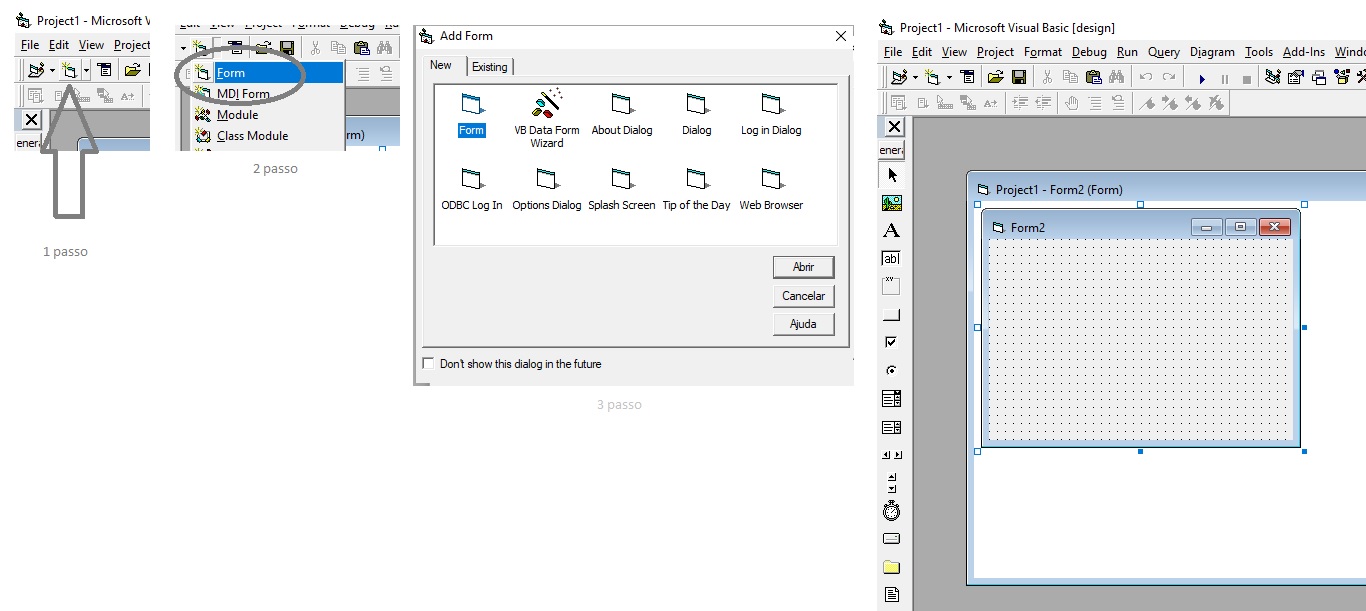Click Add Form icon in "1 passo" image
Image resolution: width=1366 pixels, height=611 pixels.
click(69, 70)
